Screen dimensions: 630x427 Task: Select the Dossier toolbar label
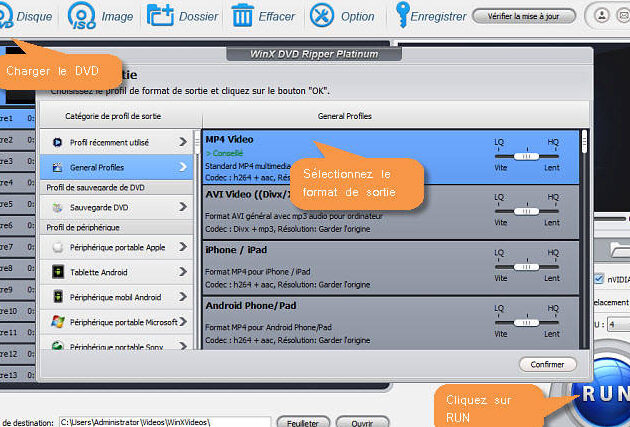tap(198, 16)
